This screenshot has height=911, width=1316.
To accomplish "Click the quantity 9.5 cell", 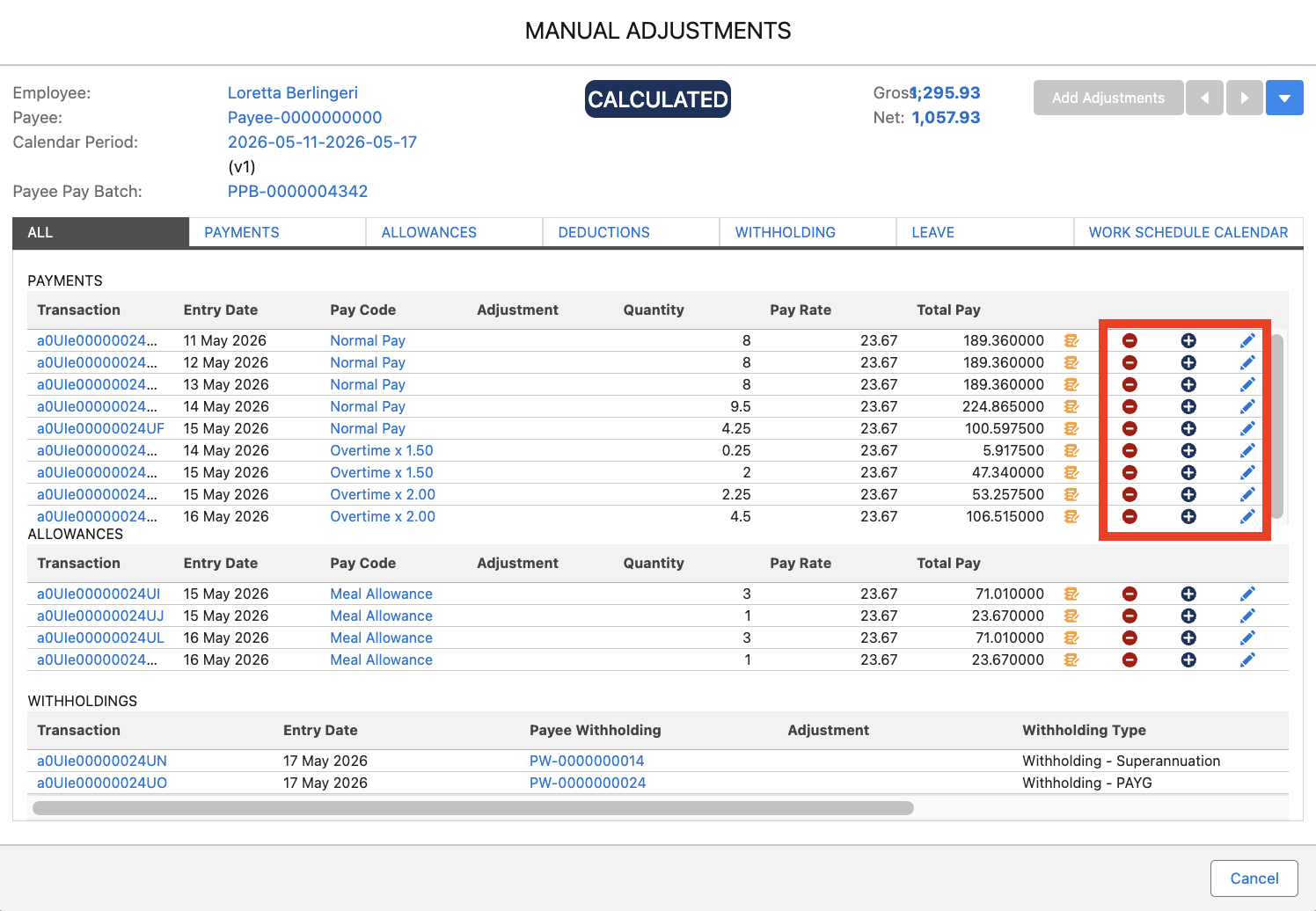I will point(741,406).
